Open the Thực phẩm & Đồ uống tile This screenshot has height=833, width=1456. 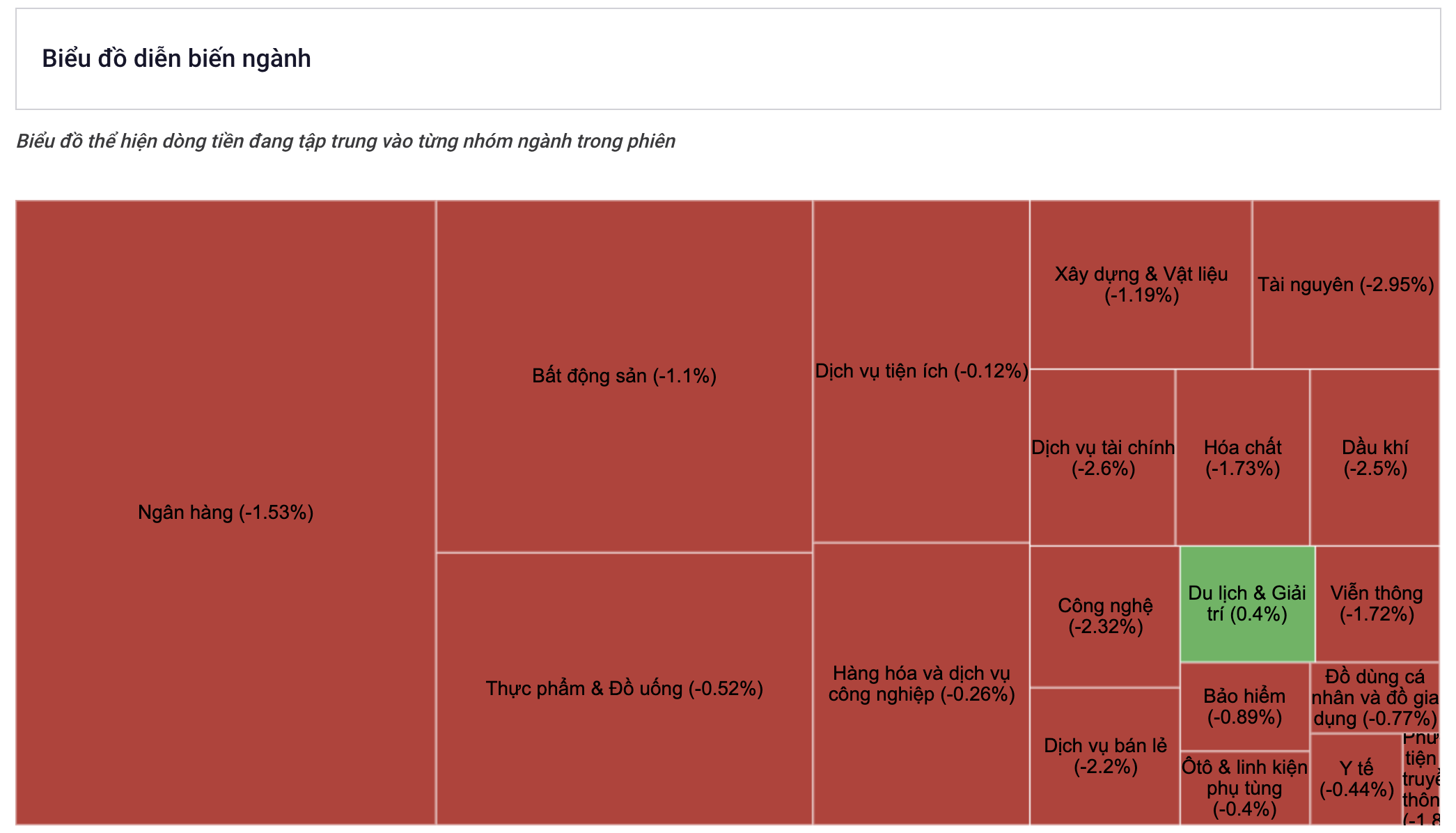(624, 689)
